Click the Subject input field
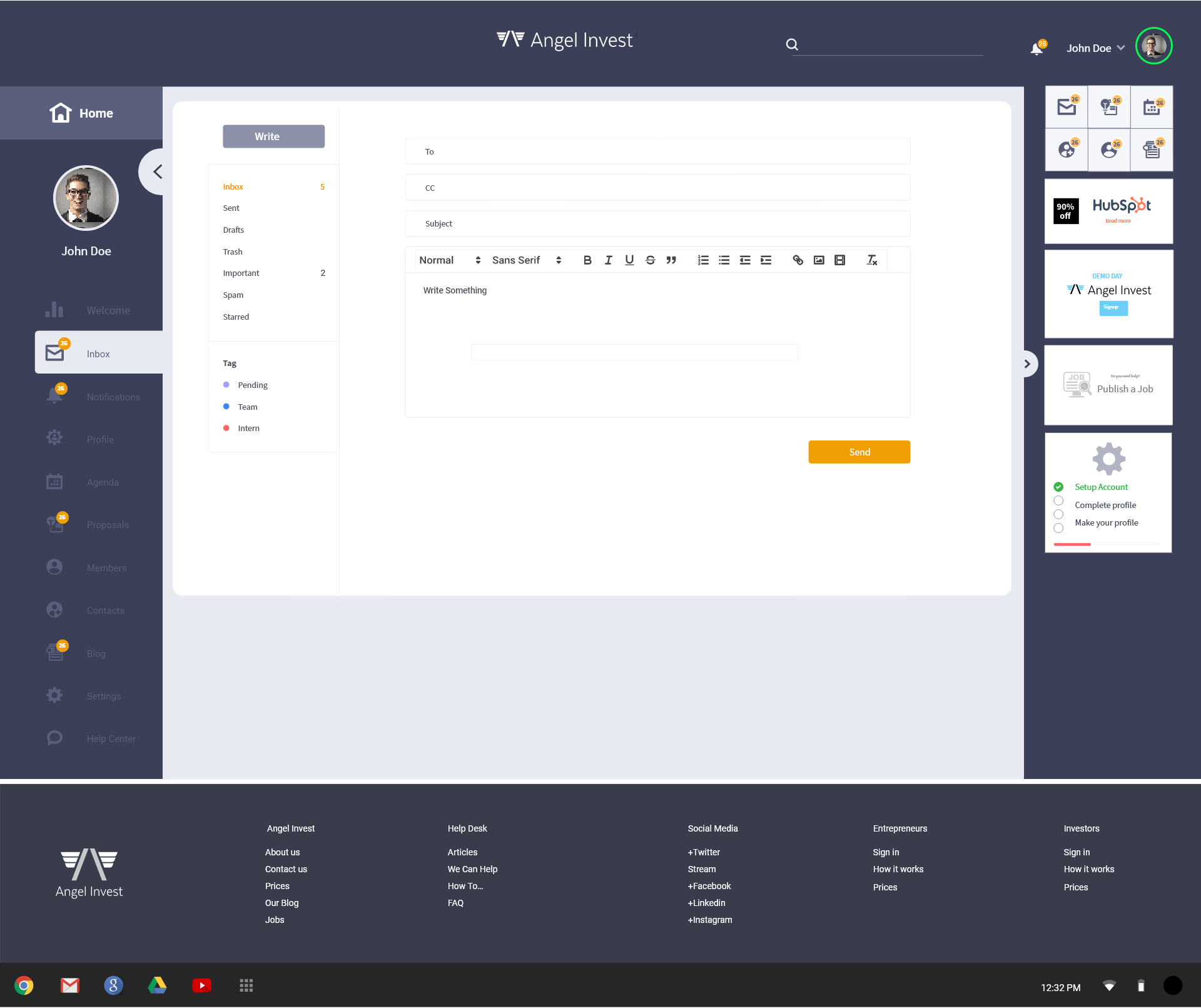The height and width of the screenshot is (1008, 1201). click(x=657, y=224)
